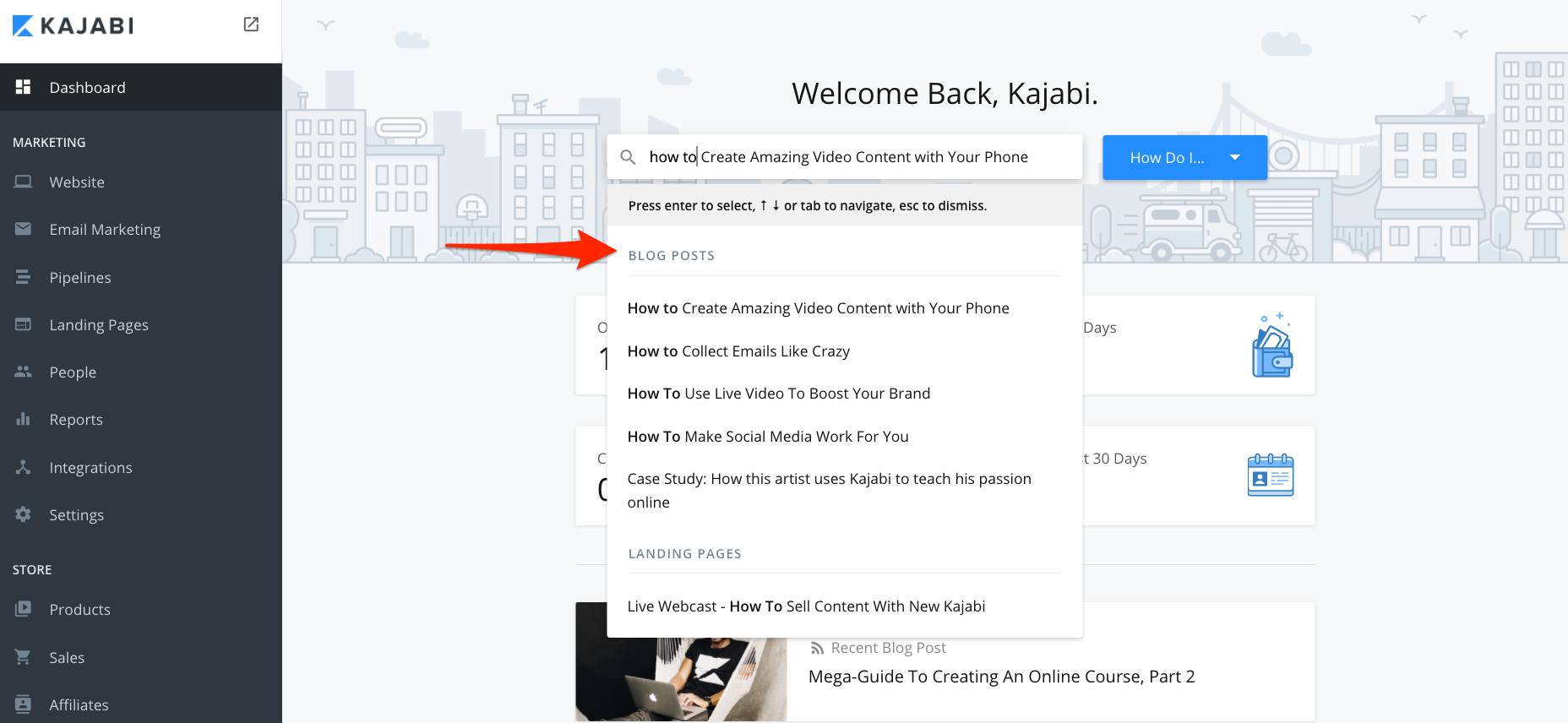Open site in new window icon

251,24
